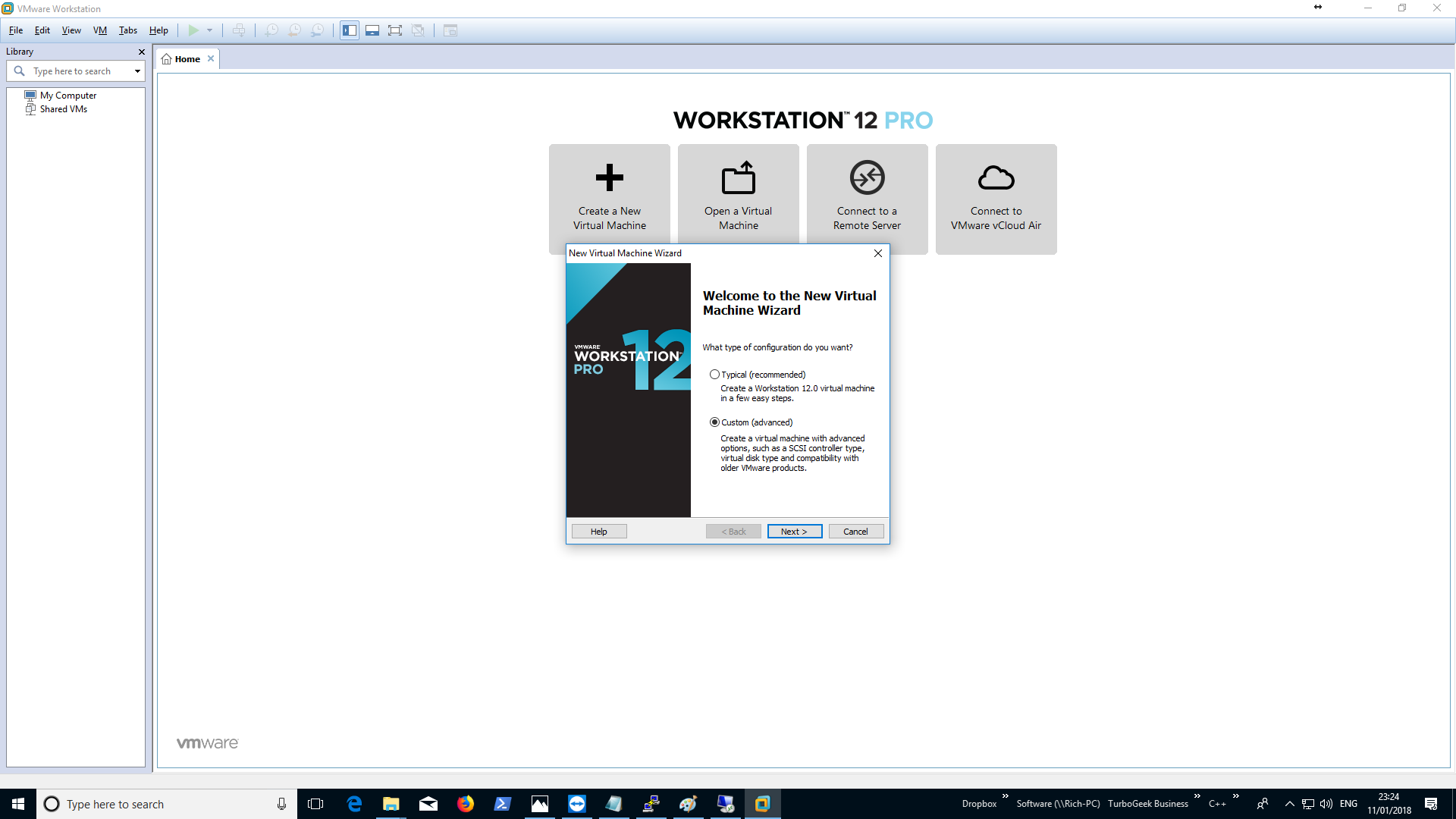This screenshot has height=819, width=1456.
Task: Toggle the Show Library sidebar icon
Action: coord(350,30)
